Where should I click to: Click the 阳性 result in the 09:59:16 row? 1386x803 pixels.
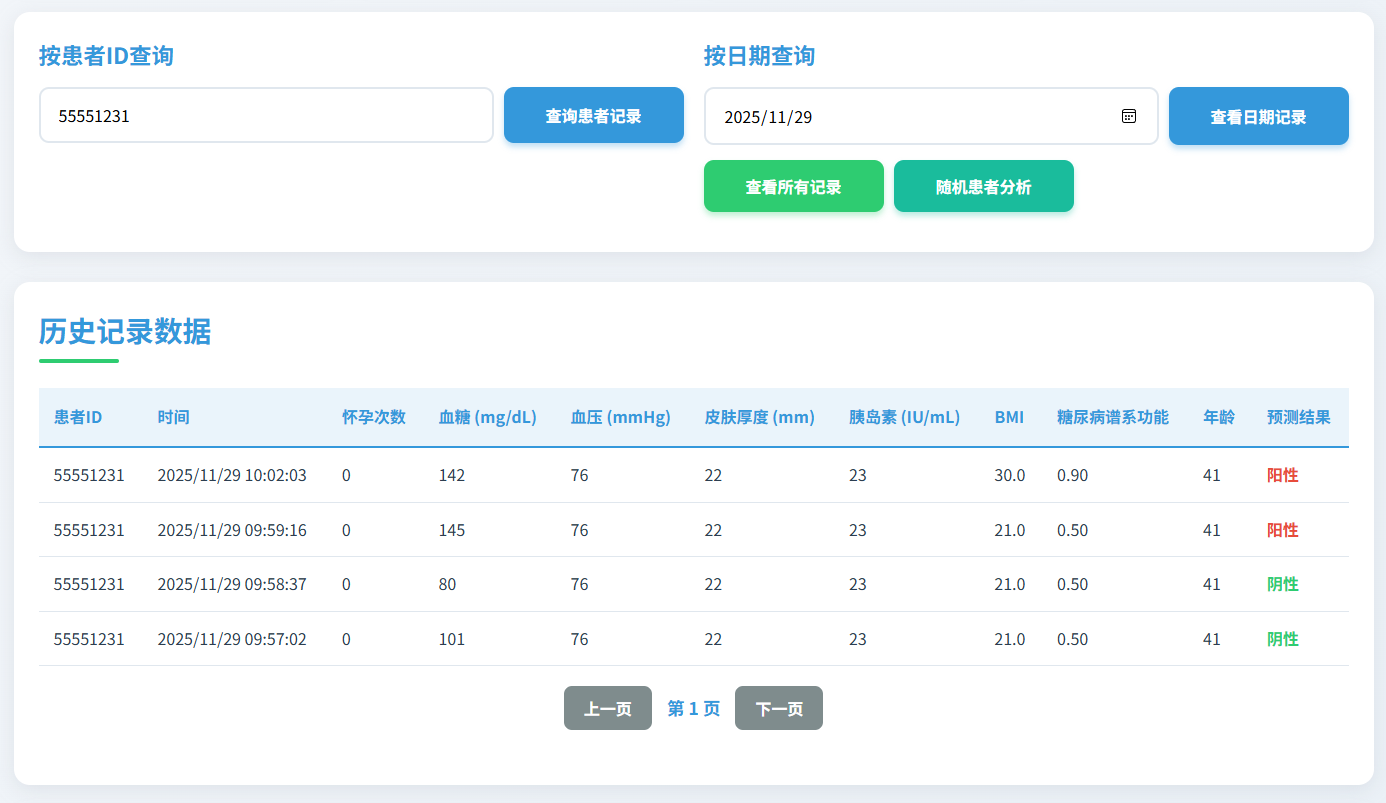click(1283, 530)
